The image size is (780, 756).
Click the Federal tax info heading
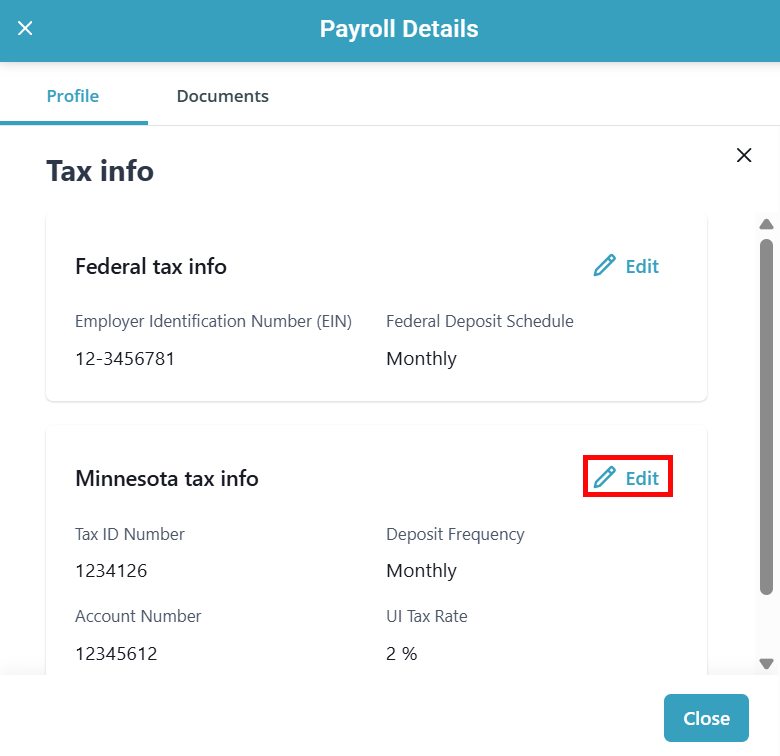point(151,267)
